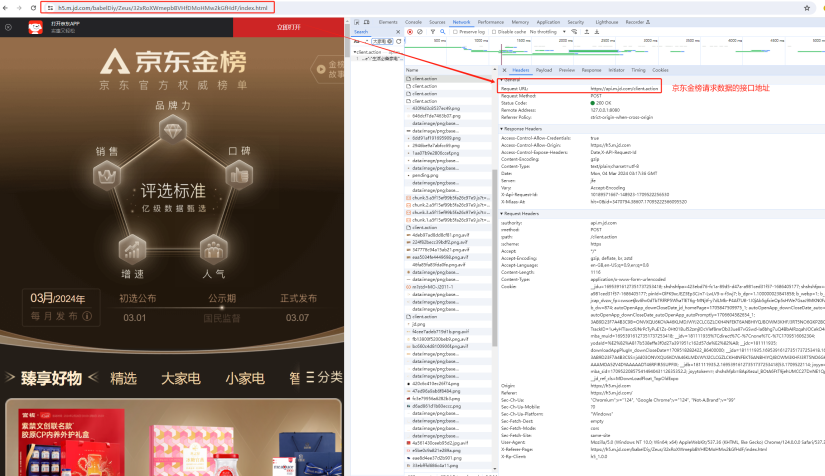This screenshot has width=825, height=476.
Task: Open the Timing tab of the request
Action: tap(638, 70)
